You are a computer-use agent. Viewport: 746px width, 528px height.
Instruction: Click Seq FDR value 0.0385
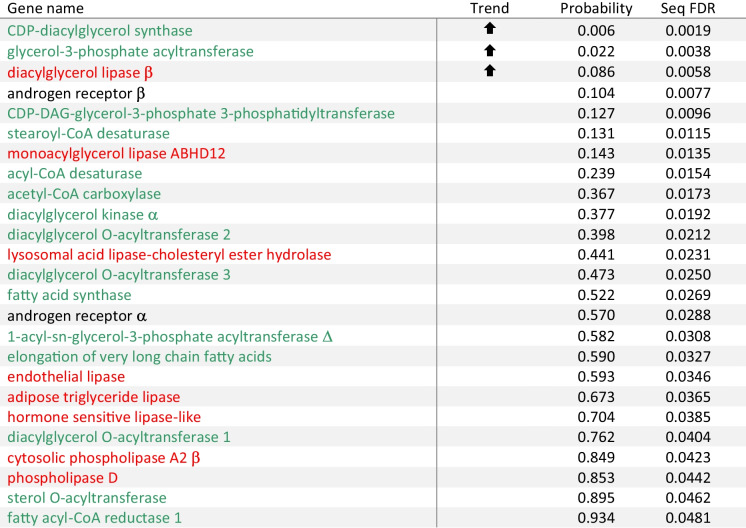point(688,417)
